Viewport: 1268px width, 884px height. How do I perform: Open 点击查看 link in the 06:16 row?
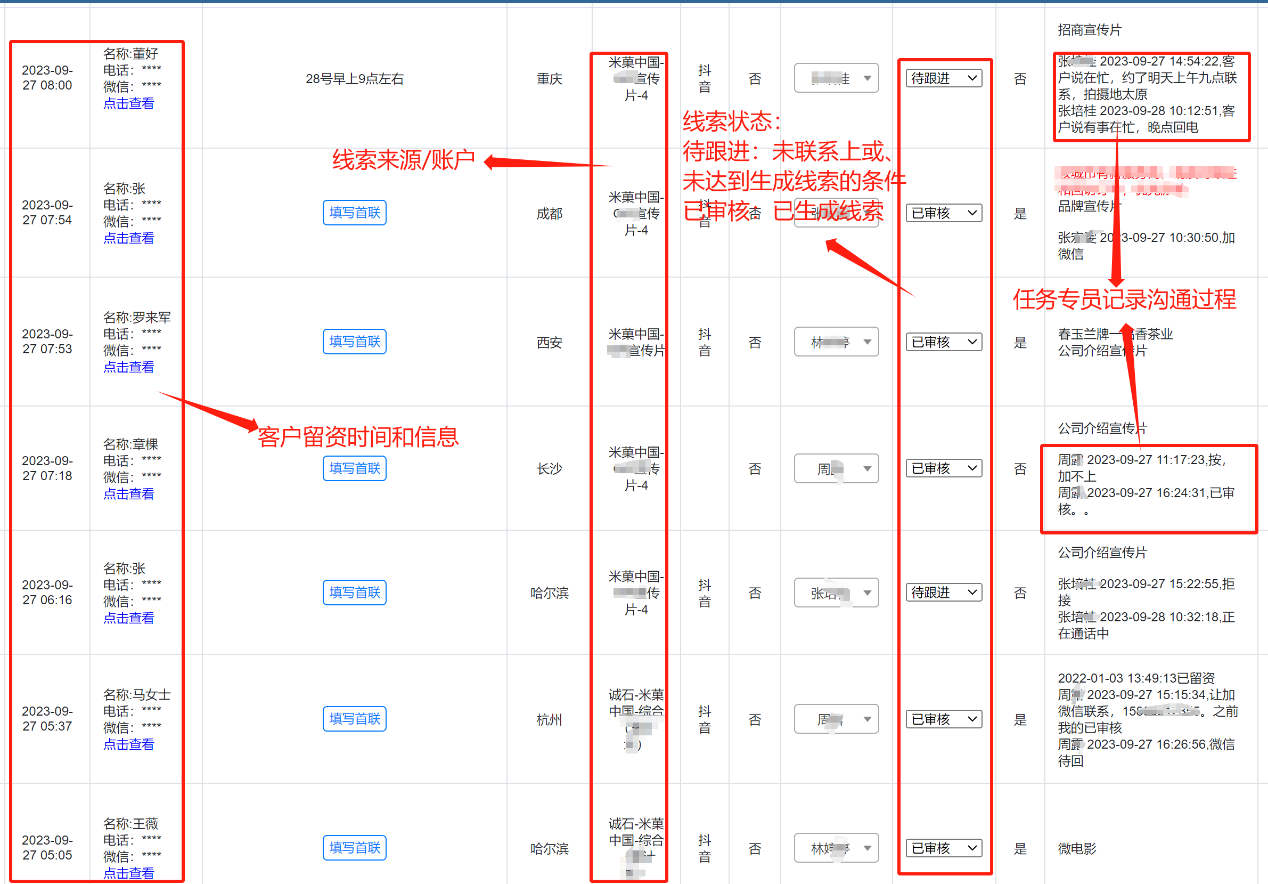(129, 618)
